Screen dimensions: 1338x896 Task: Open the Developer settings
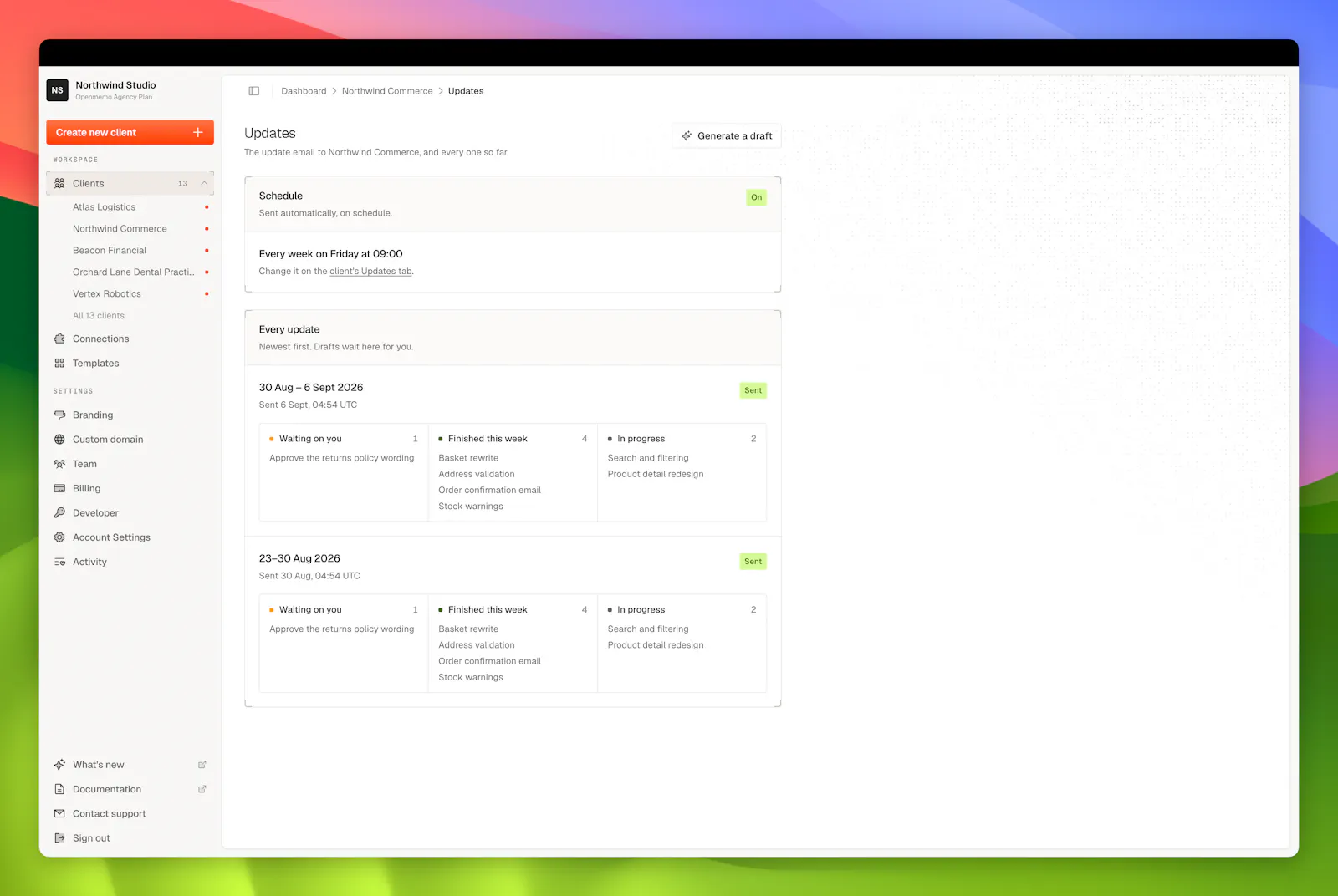pos(130,513)
